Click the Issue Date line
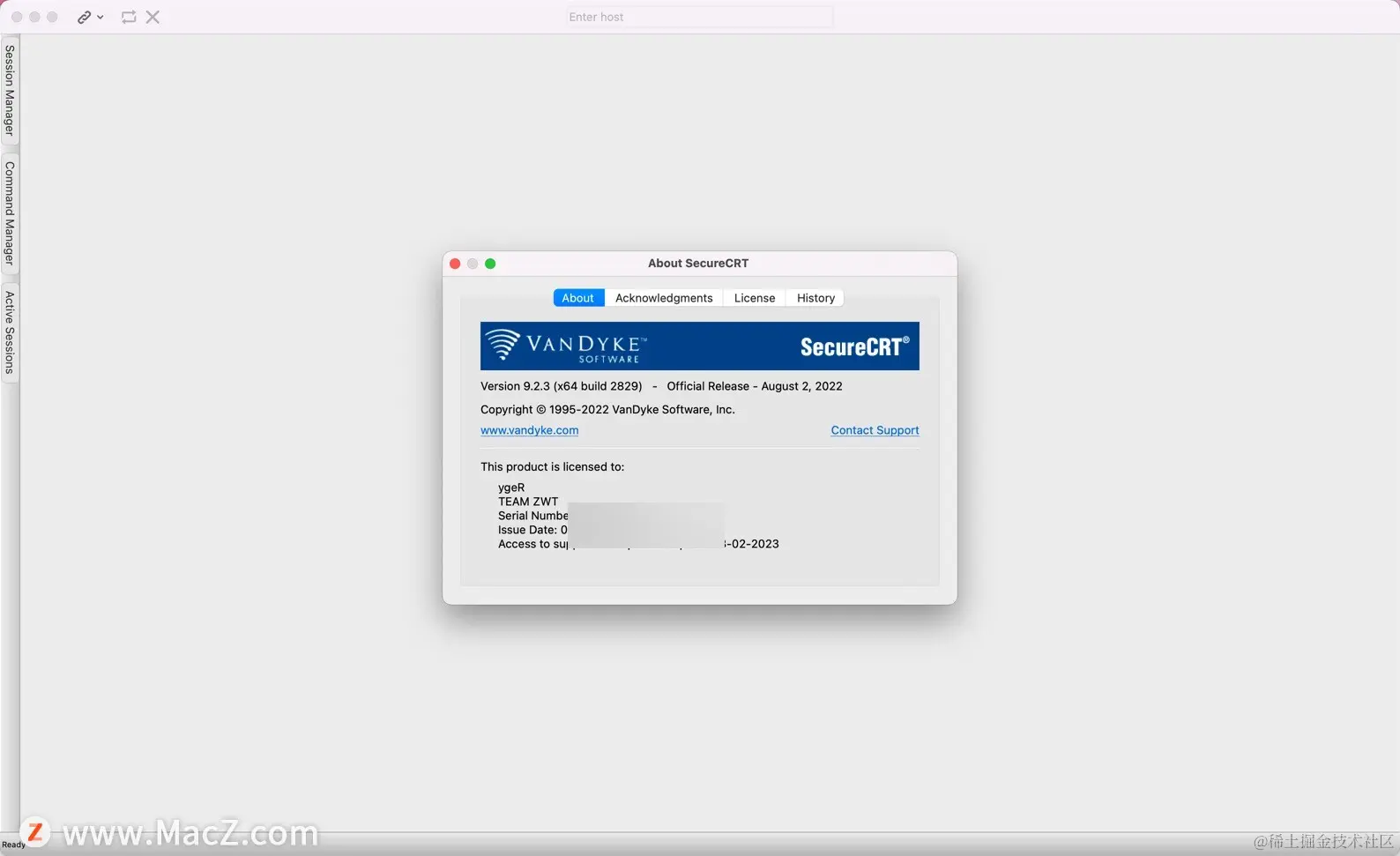This screenshot has height=856, width=1400. coord(532,530)
